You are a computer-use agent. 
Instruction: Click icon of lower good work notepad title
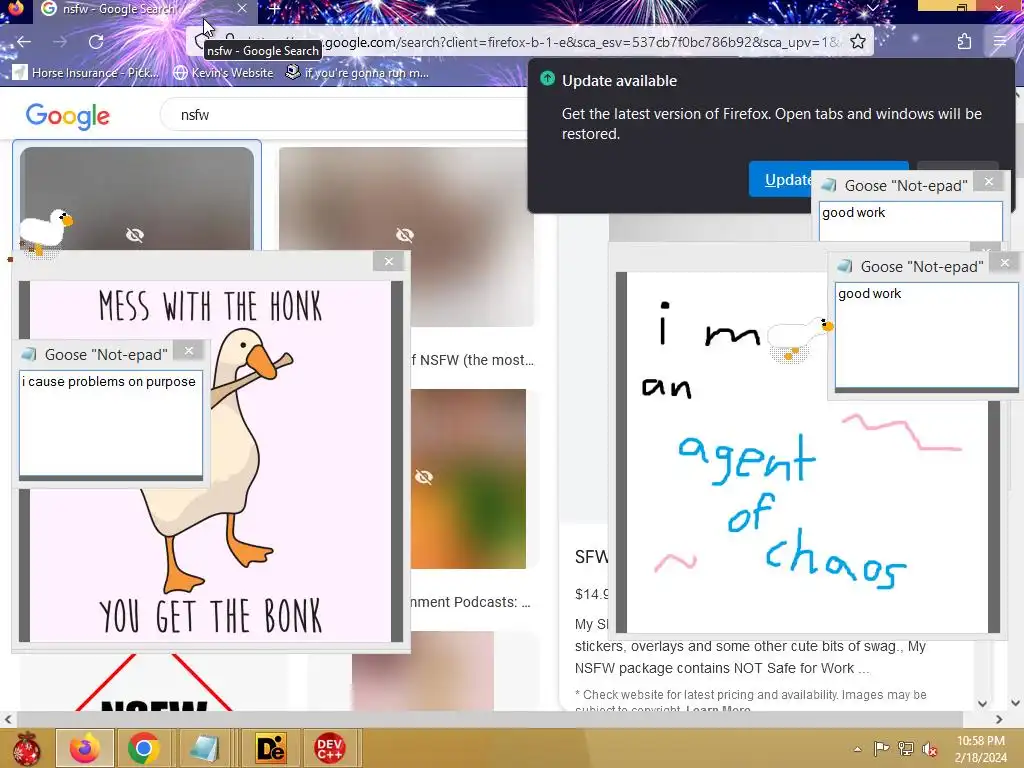[x=845, y=266]
